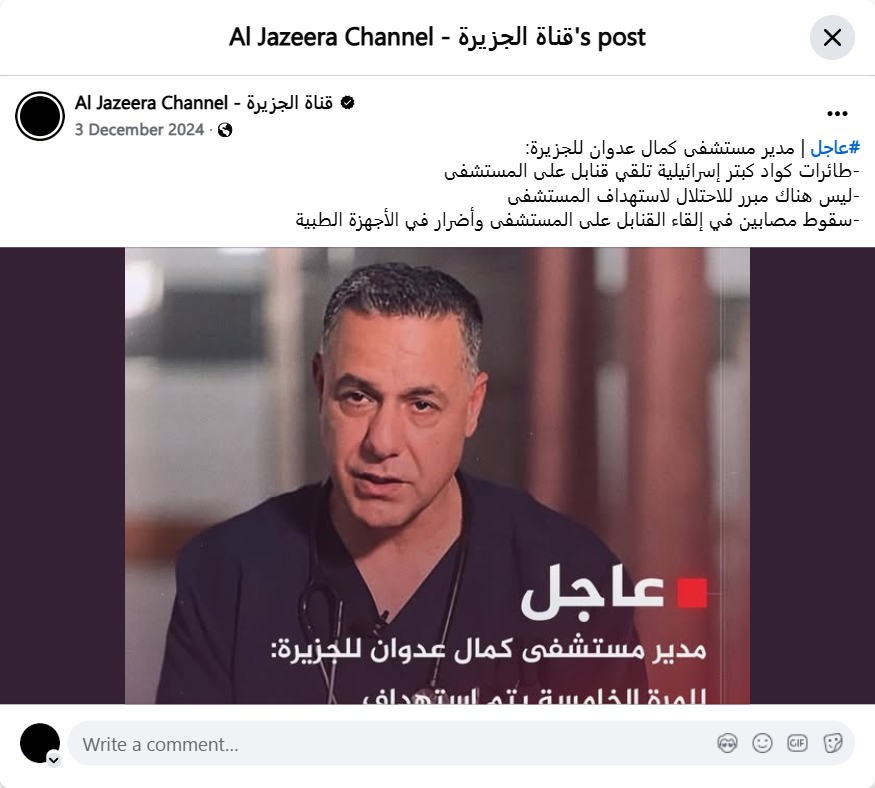Image resolution: width=875 pixels, height=788 pixels.
Task: Click the globe public audience icon
Action: [225, 130]
